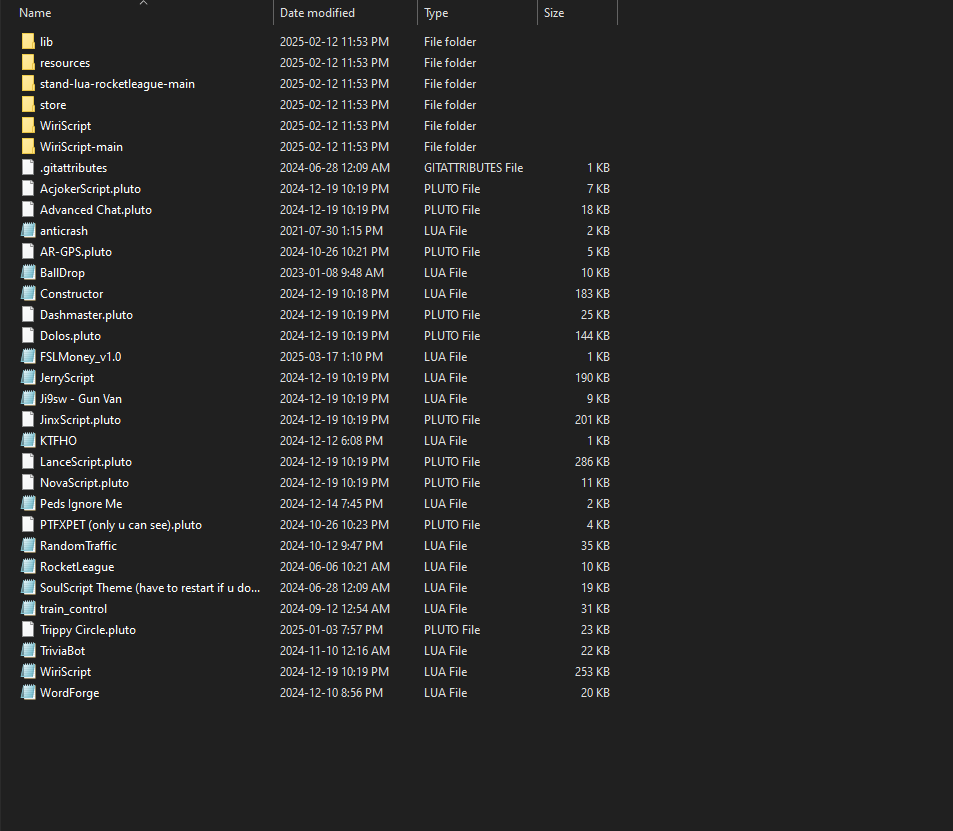Screen dimensions: 953x831
Task: Click the Constructor LUA file icon
Action: click(x=28, y=294)
